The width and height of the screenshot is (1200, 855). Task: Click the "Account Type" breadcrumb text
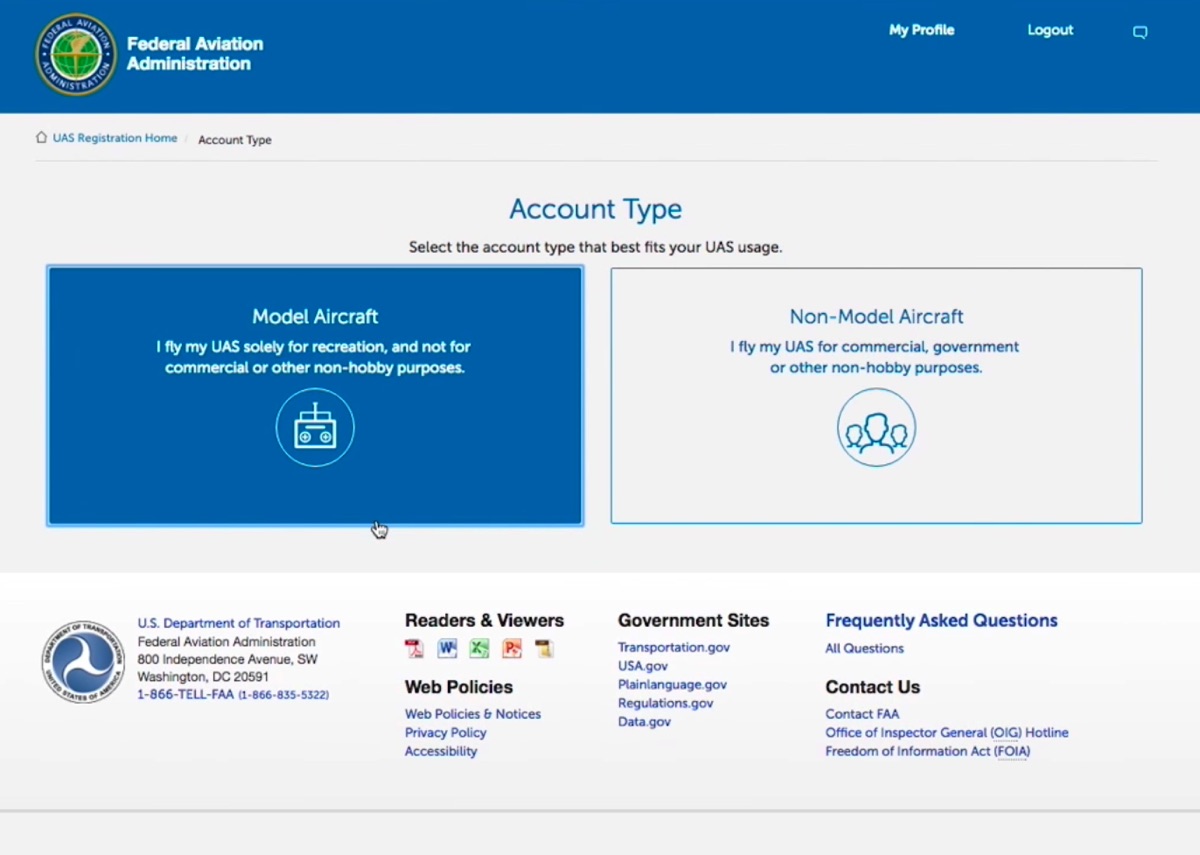coord(235,140)
